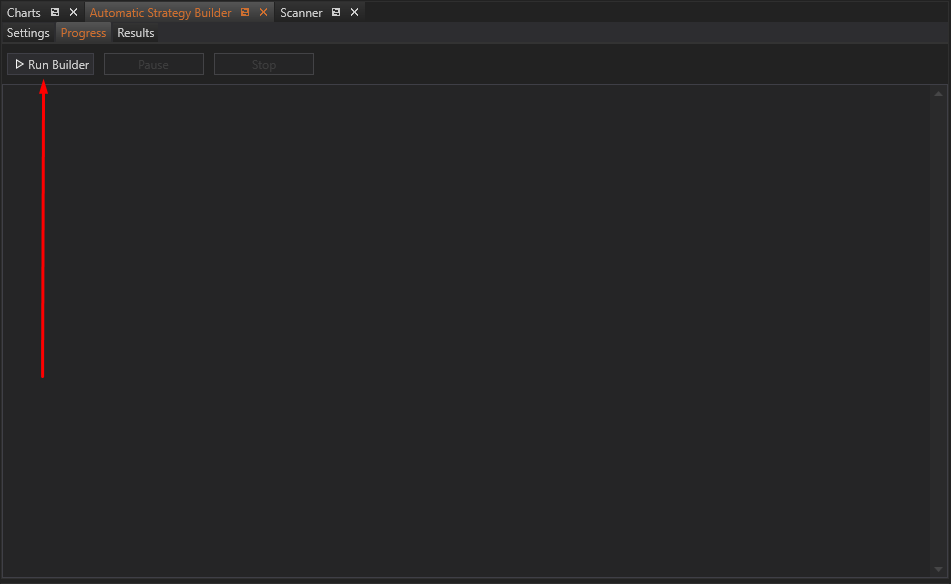Click the undock icon on Scanner tab

tap(336, 13)
